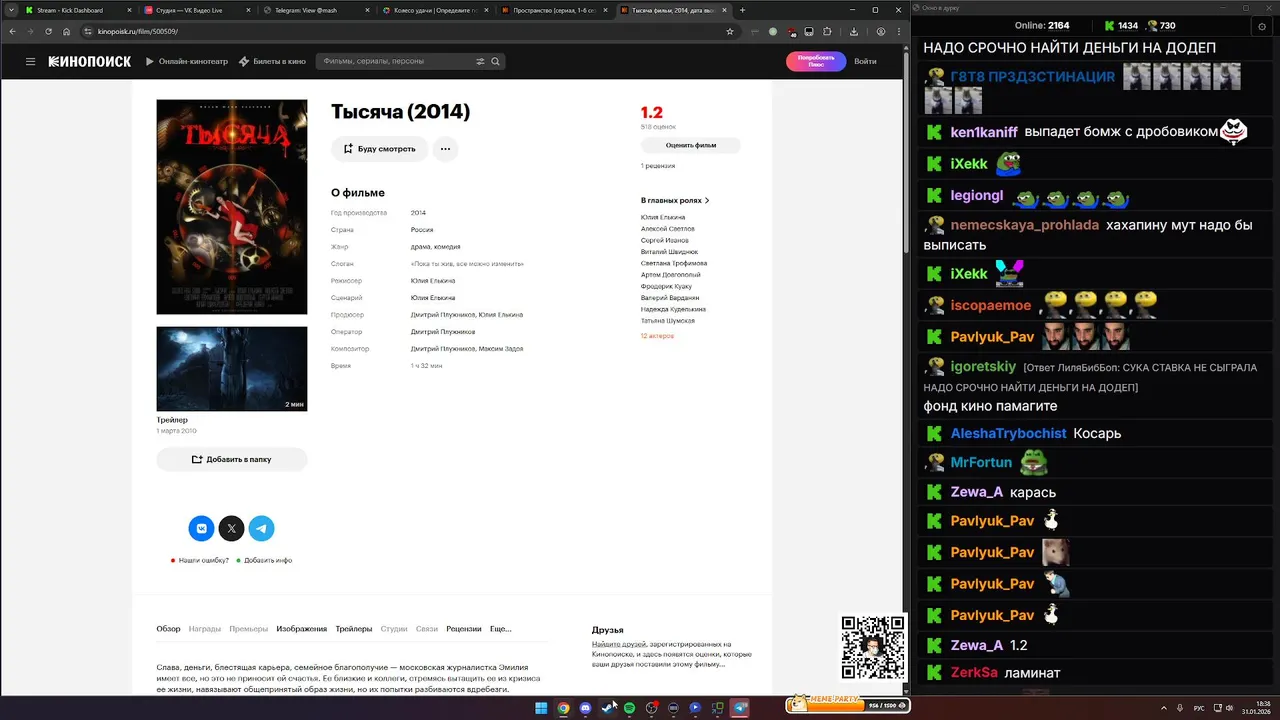Click username AleshaTrybochist in chat

[1008, 433]
